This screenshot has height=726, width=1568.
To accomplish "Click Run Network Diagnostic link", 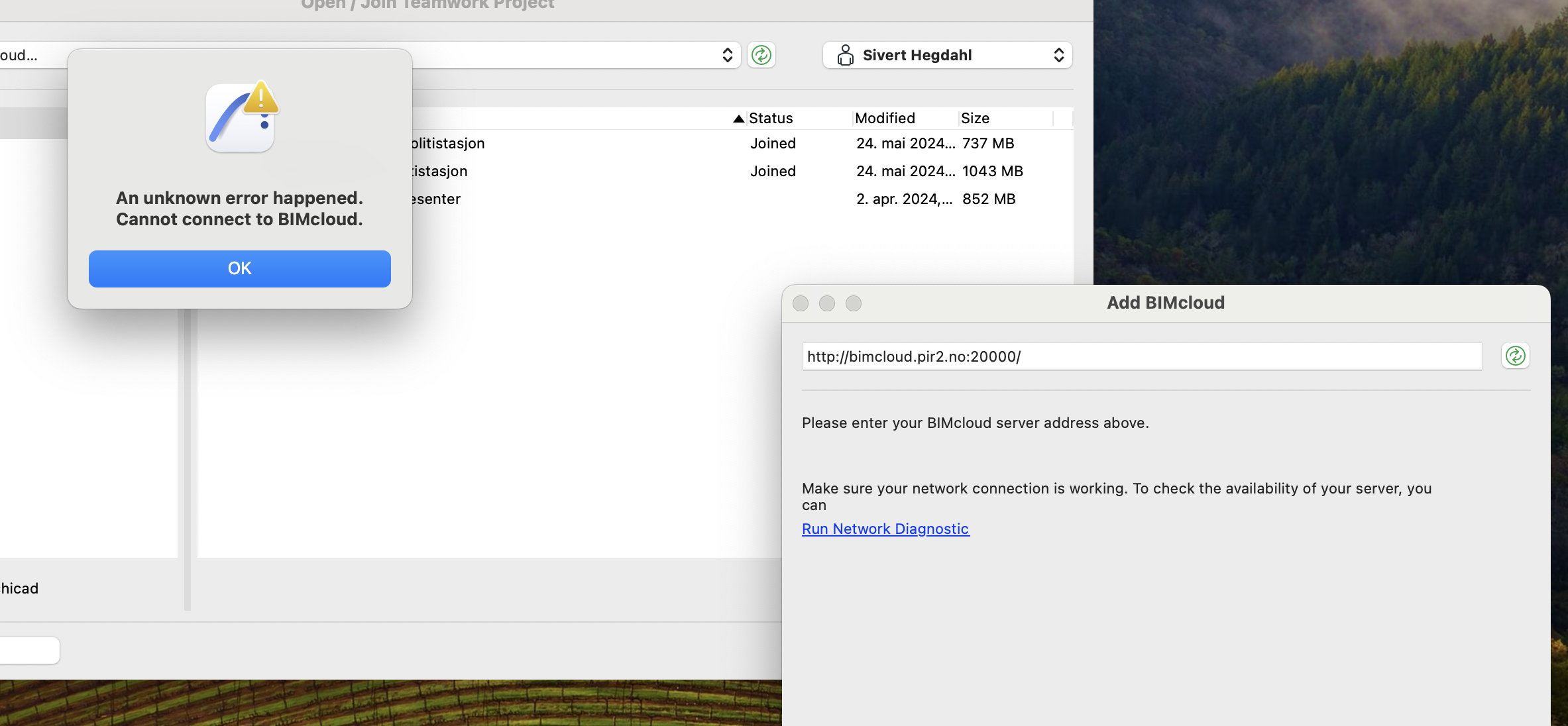I will pyautogui.click(x=885, y=529).
